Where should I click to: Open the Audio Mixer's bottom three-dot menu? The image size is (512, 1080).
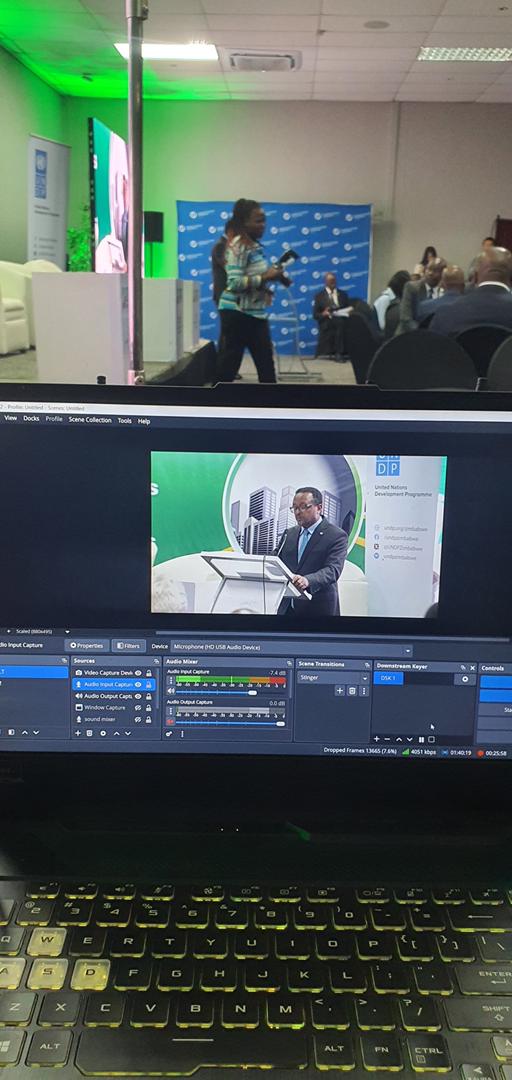coord(182,734)
